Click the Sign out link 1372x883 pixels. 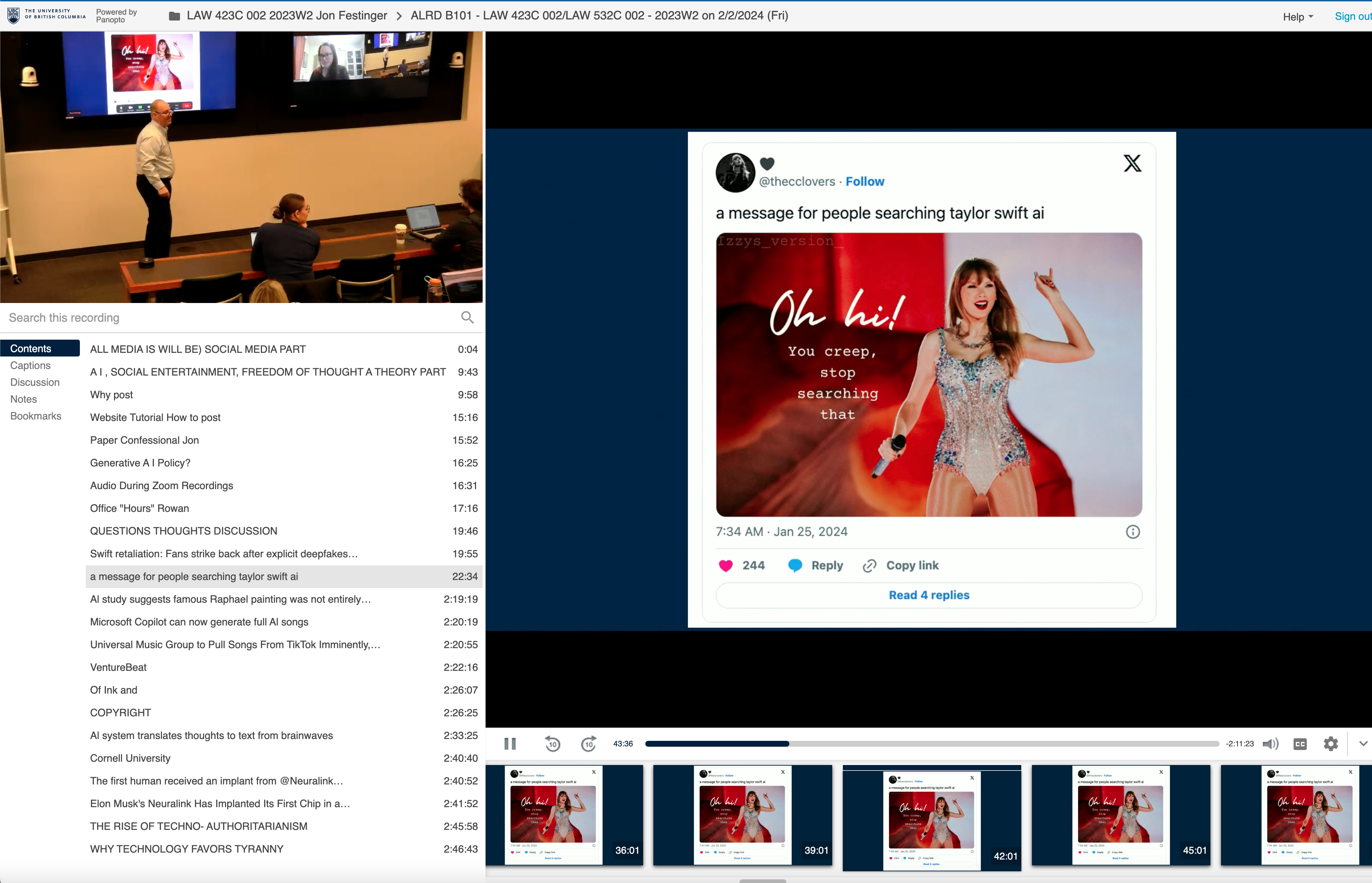pos(1353,16)
